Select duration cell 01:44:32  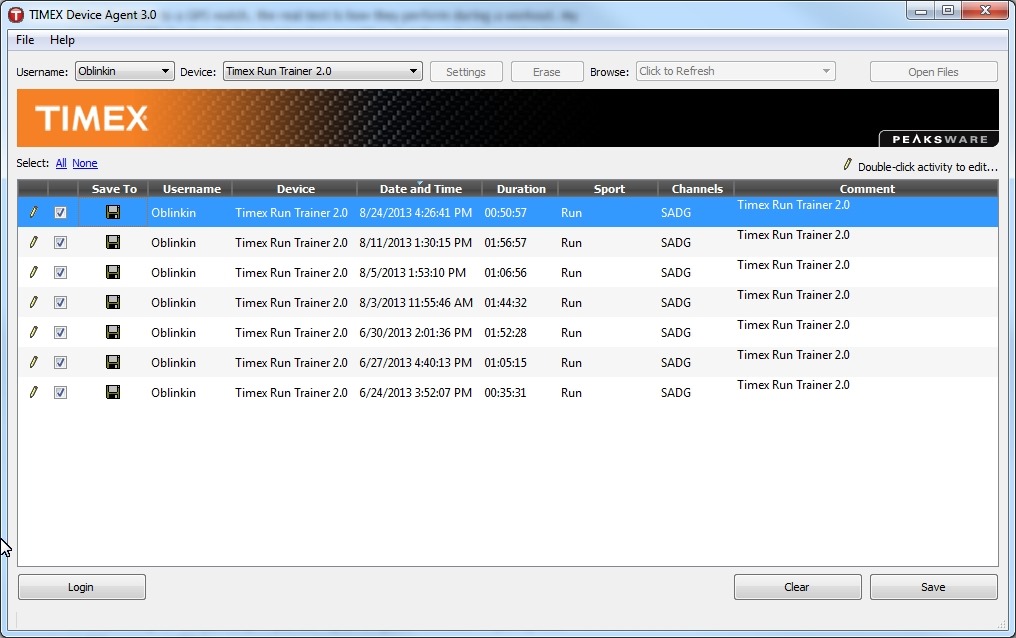click(x=505, y=302)
